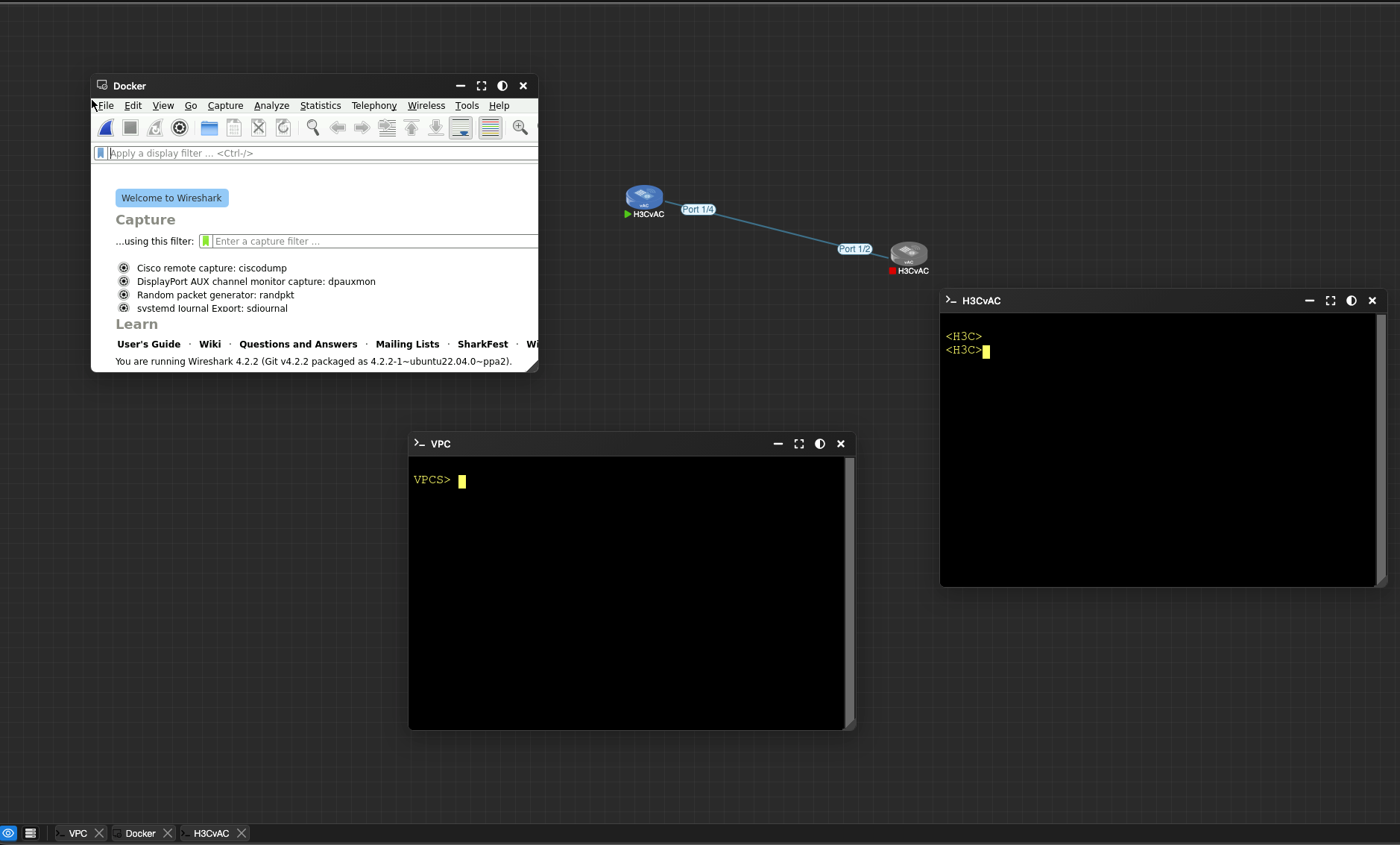Open the Wiki link
This screenshot has height=845, width=1400.
click(210, 344)
